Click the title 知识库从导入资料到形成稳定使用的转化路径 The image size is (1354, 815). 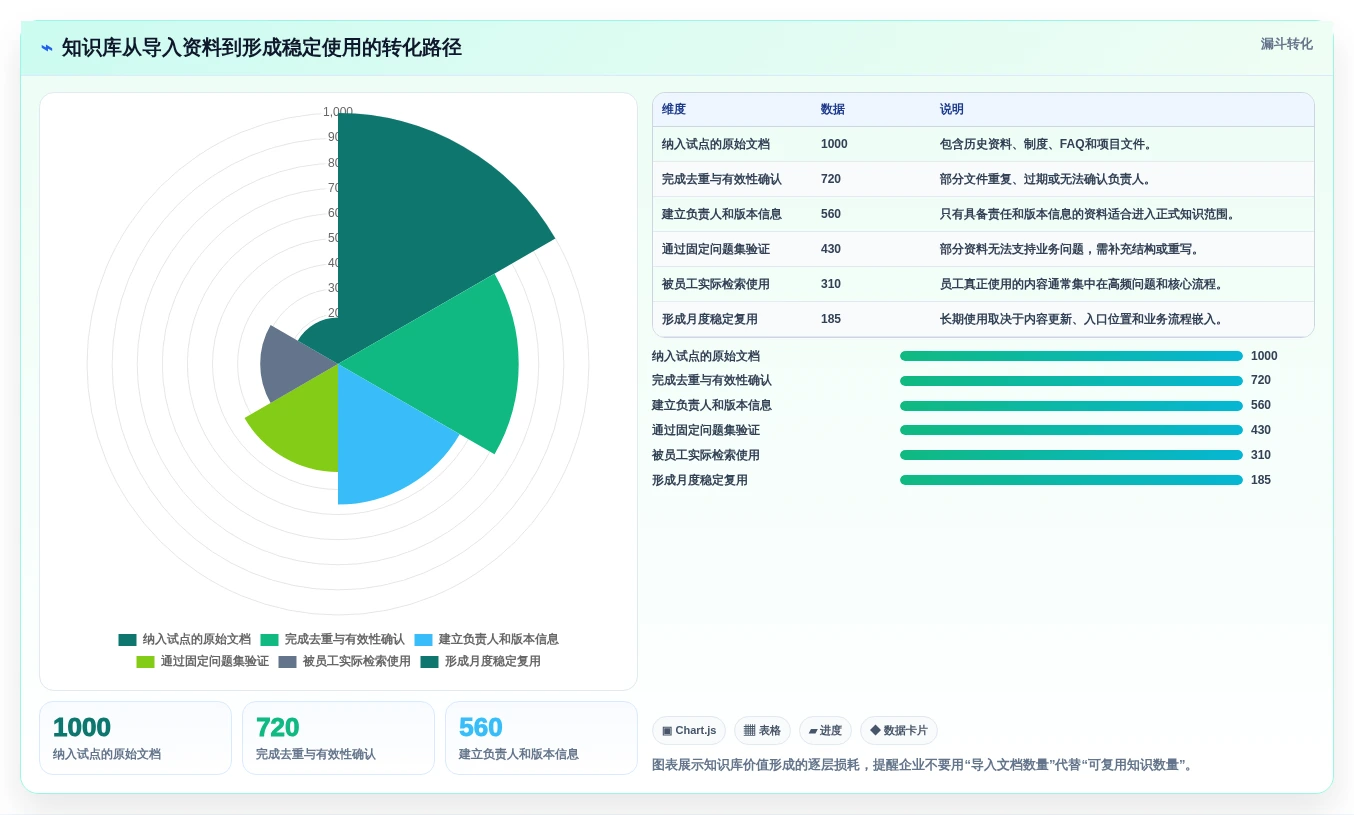coord(262,48)
